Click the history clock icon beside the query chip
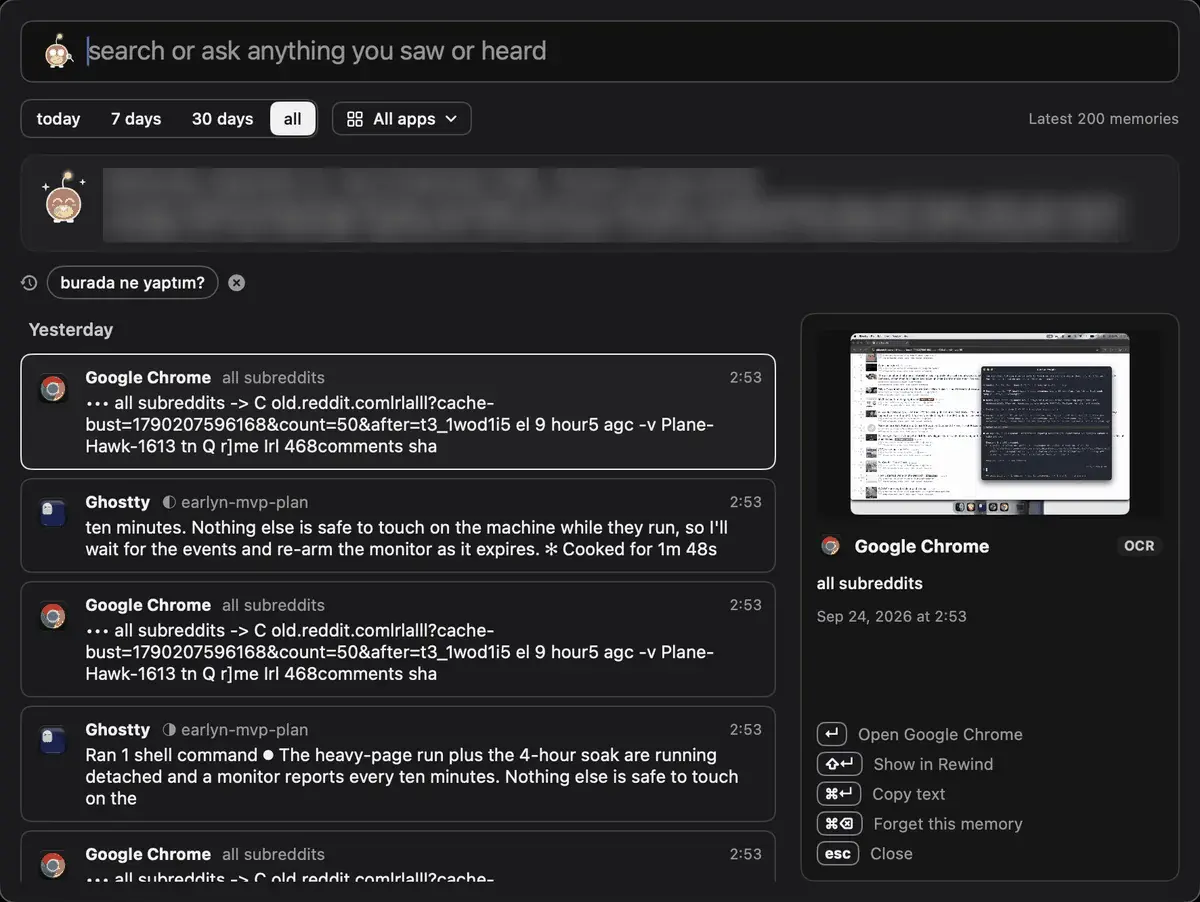The height and width of the screenshot is (902, 1200). coord(29,283)
